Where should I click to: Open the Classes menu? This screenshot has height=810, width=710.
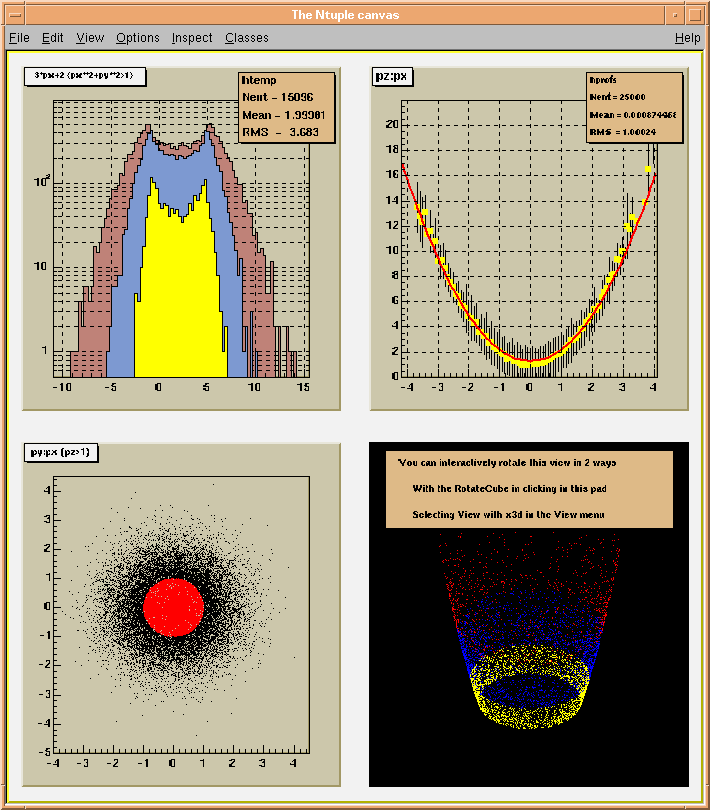(246, 38)
